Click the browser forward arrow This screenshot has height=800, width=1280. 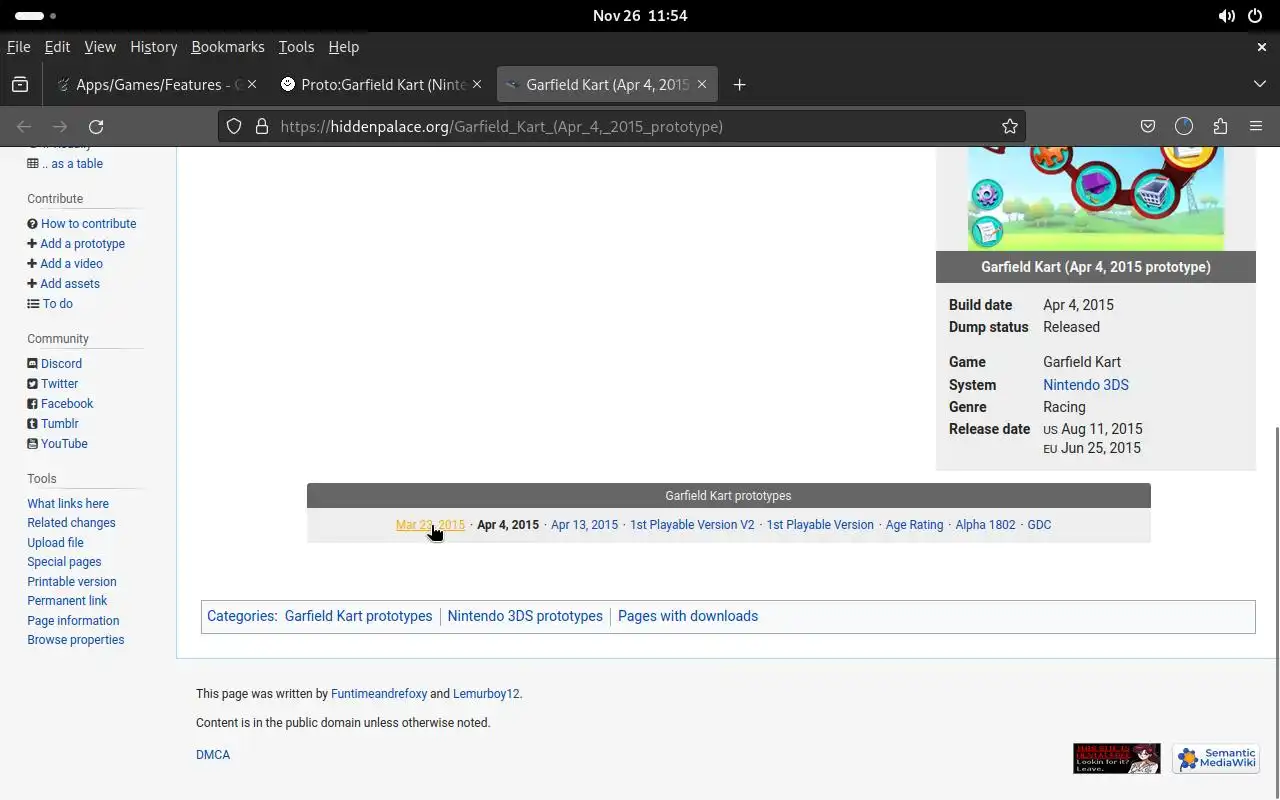pos(60,126)
